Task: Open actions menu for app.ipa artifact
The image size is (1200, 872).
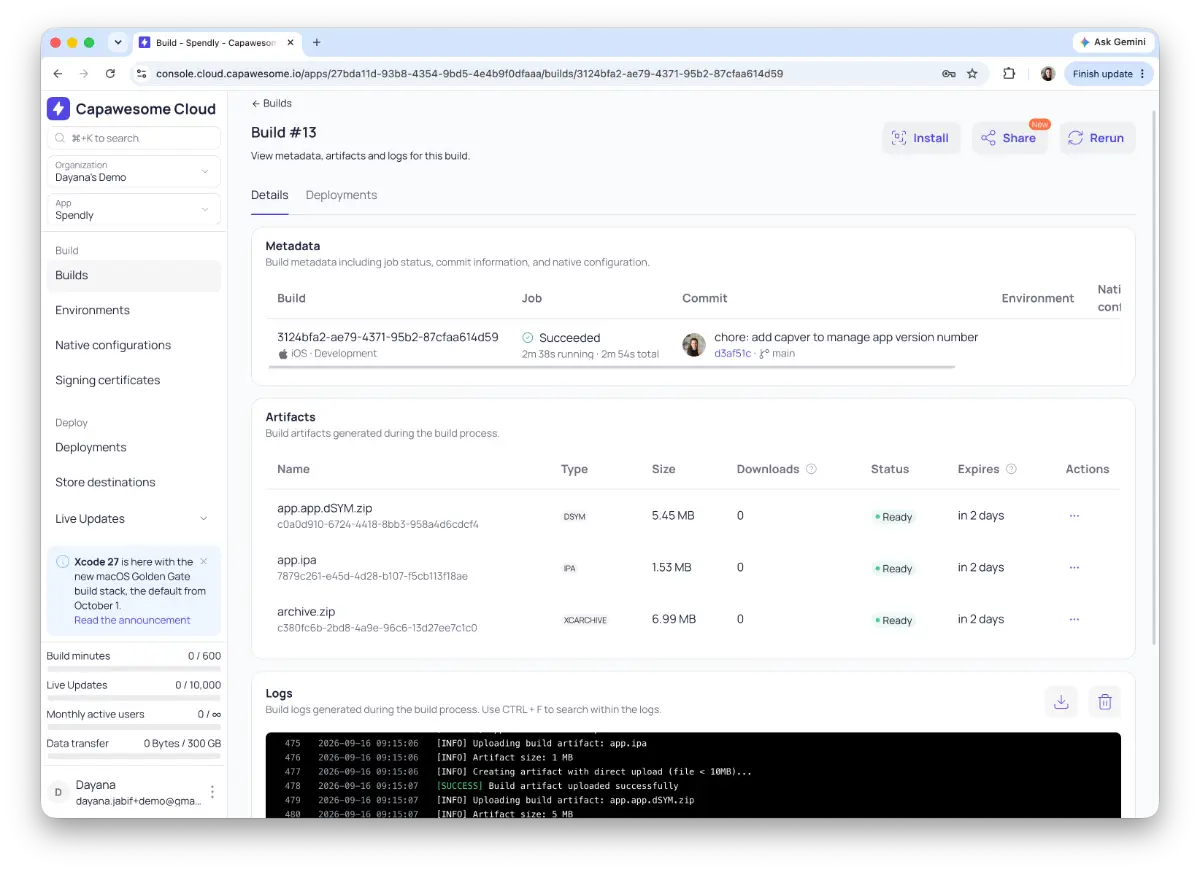Action: (x=1074, y=567)
